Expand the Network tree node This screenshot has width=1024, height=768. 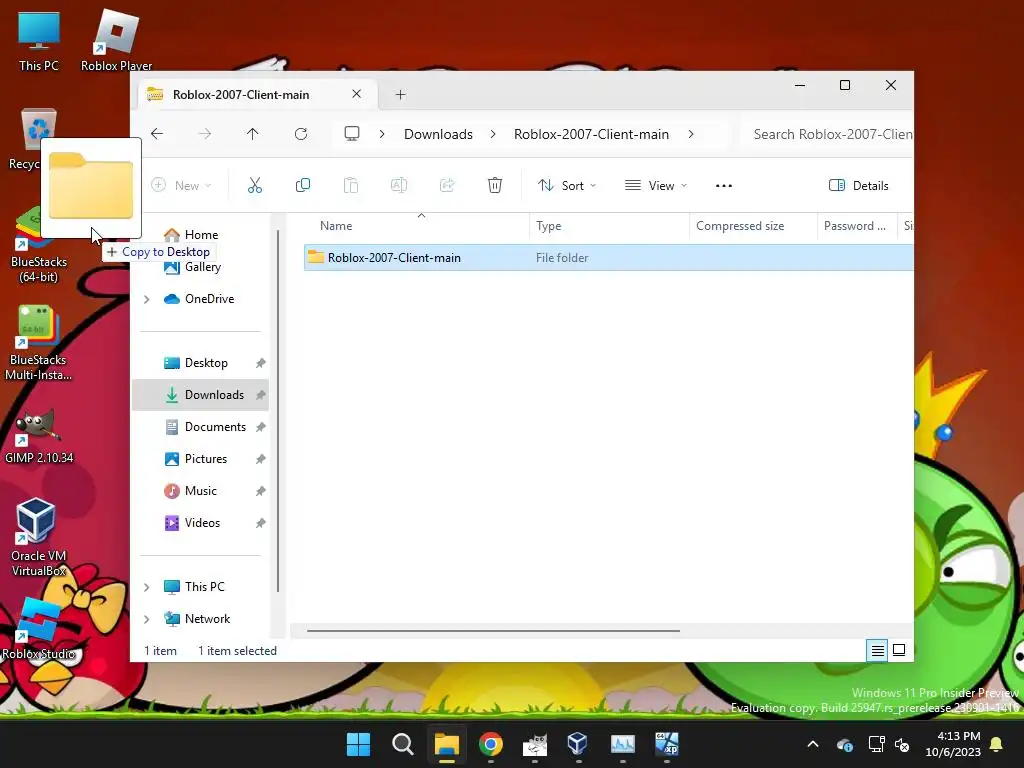click(147, 619)
